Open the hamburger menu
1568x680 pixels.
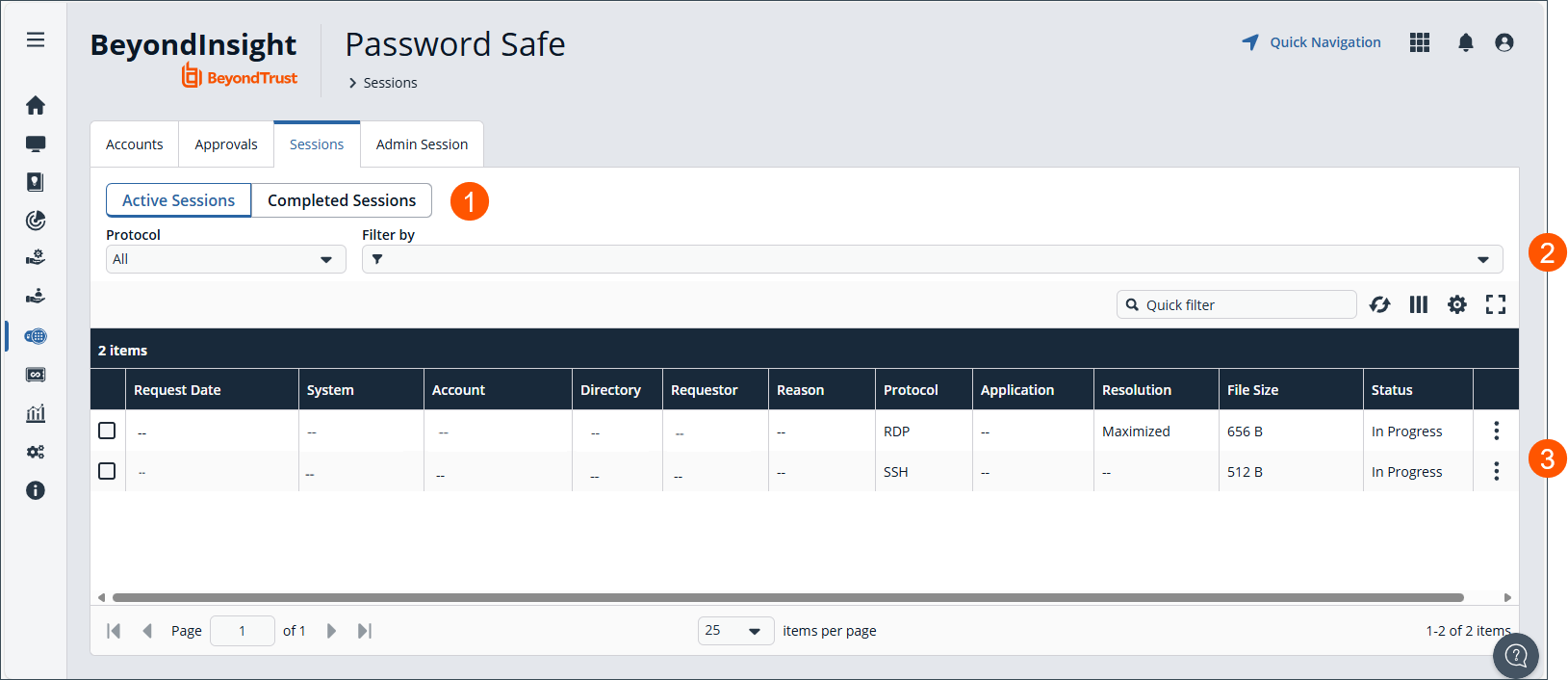pos(36,39)
